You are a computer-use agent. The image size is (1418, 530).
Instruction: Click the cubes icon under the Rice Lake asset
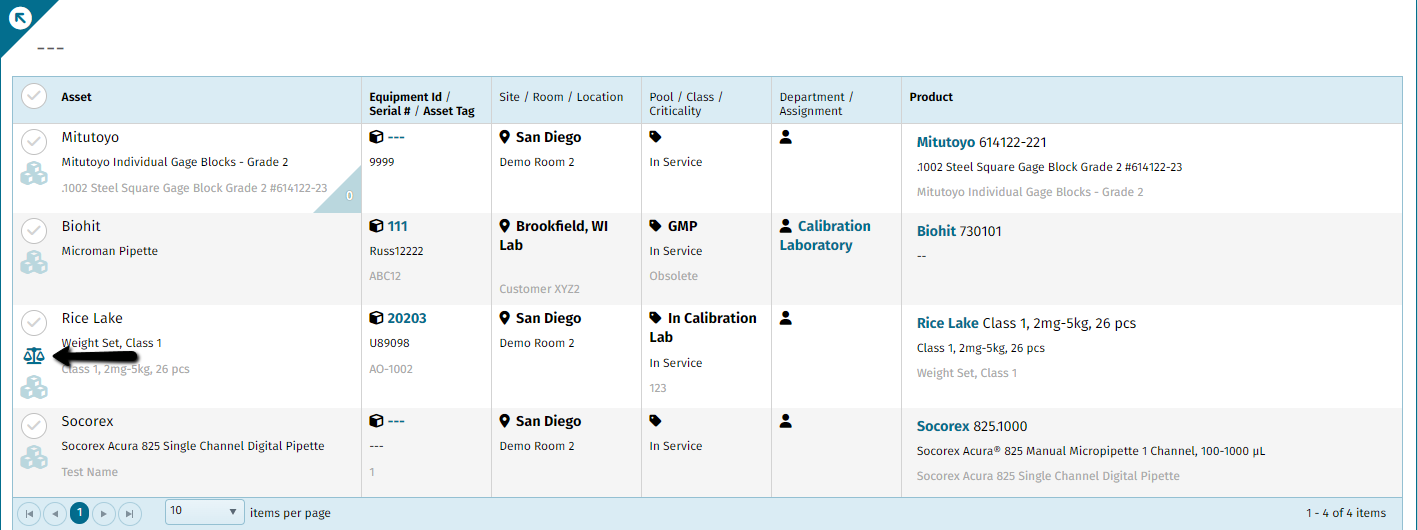[35, 387]
